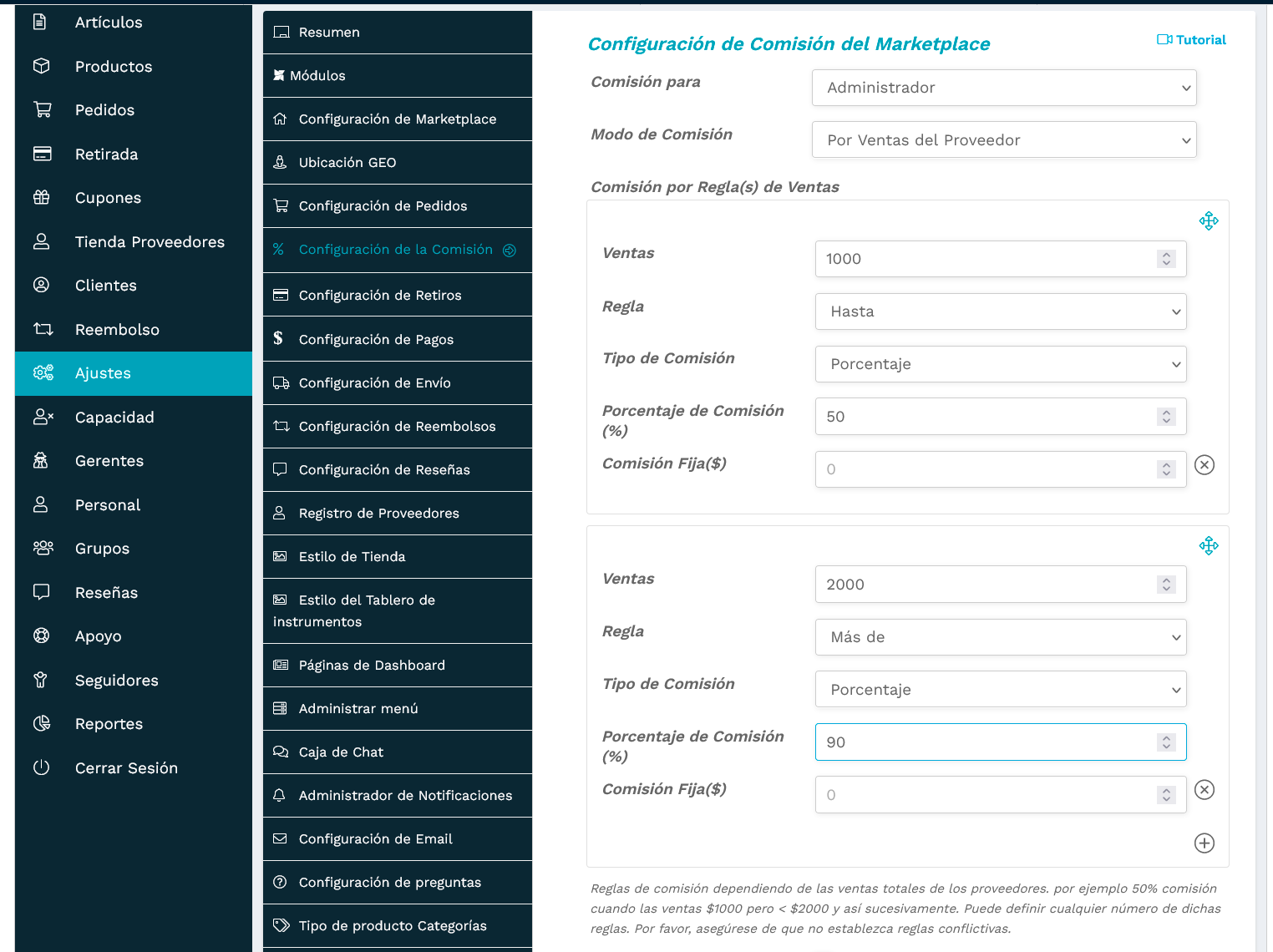Viewport: 1273px width, 952px height.
Task: Open the Modo de Comisión dropdown
Action: 1002,139
